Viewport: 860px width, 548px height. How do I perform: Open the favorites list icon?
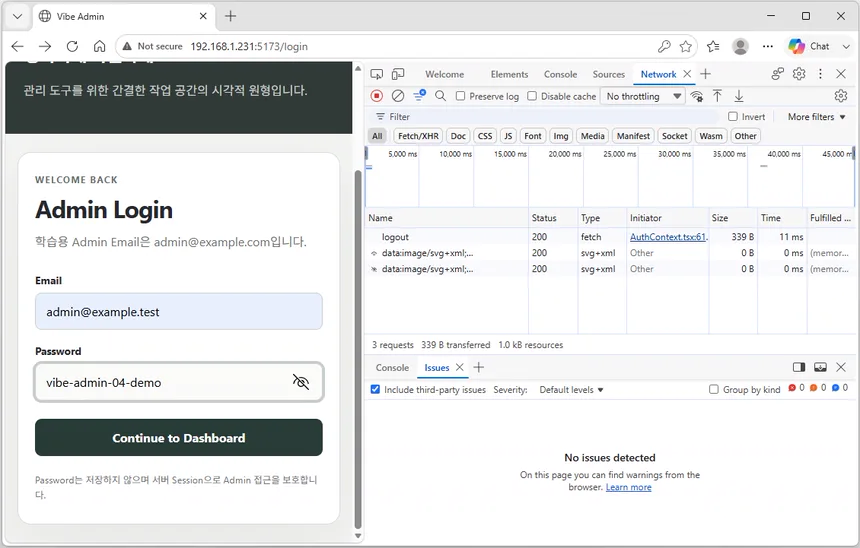coord(713,47)
